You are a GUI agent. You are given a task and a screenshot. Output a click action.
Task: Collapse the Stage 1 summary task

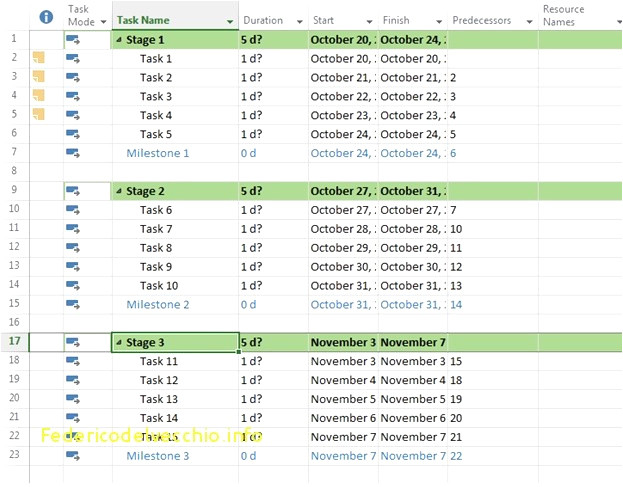point(119,40)
